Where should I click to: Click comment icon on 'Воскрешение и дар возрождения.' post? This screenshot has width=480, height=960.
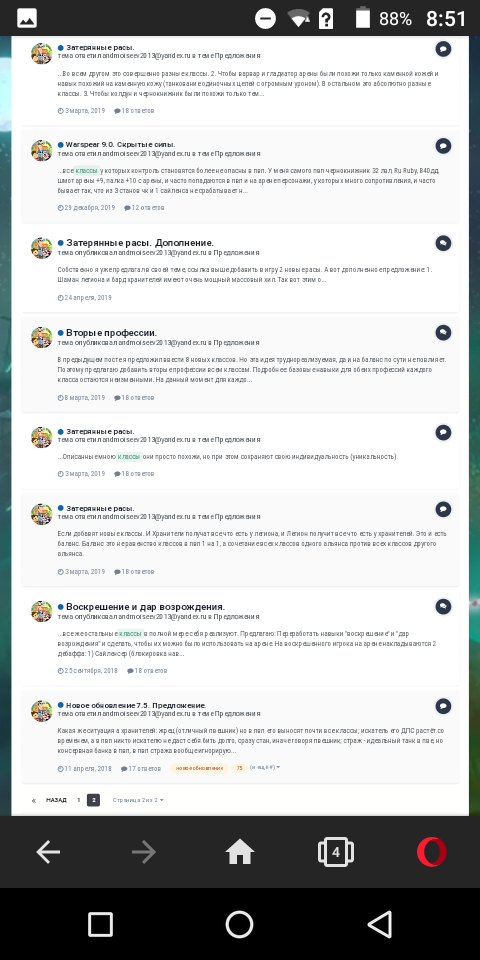443,606
